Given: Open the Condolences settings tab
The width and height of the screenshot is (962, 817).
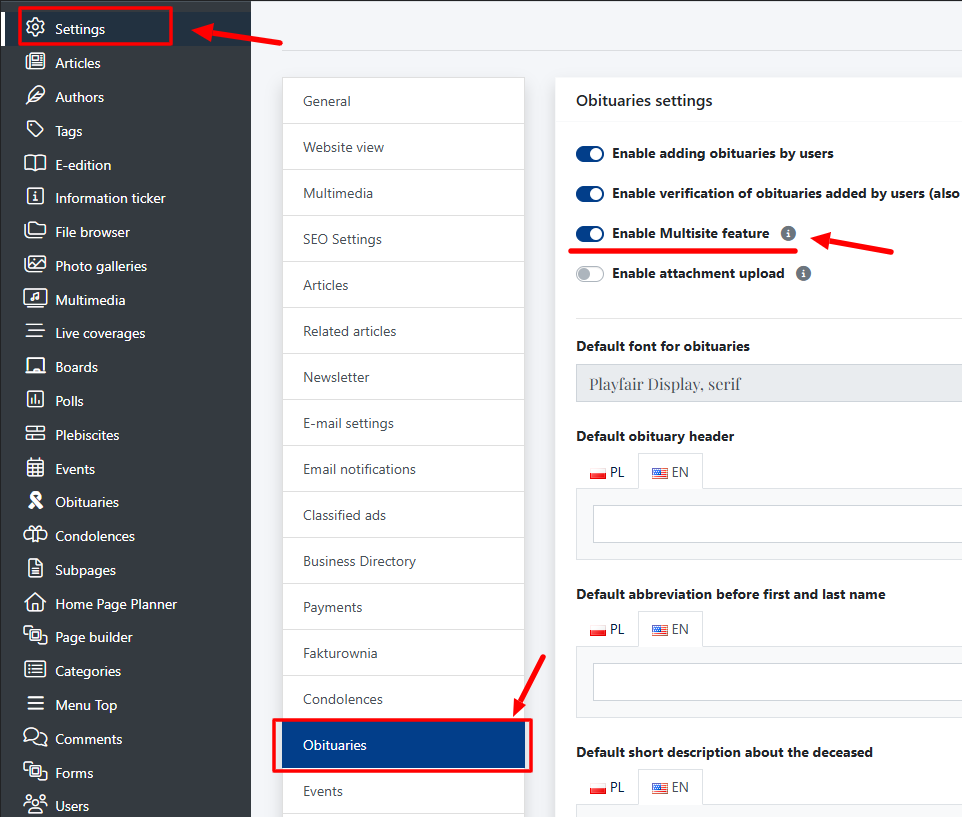Looking at the screenshot, I should point(403,699).
